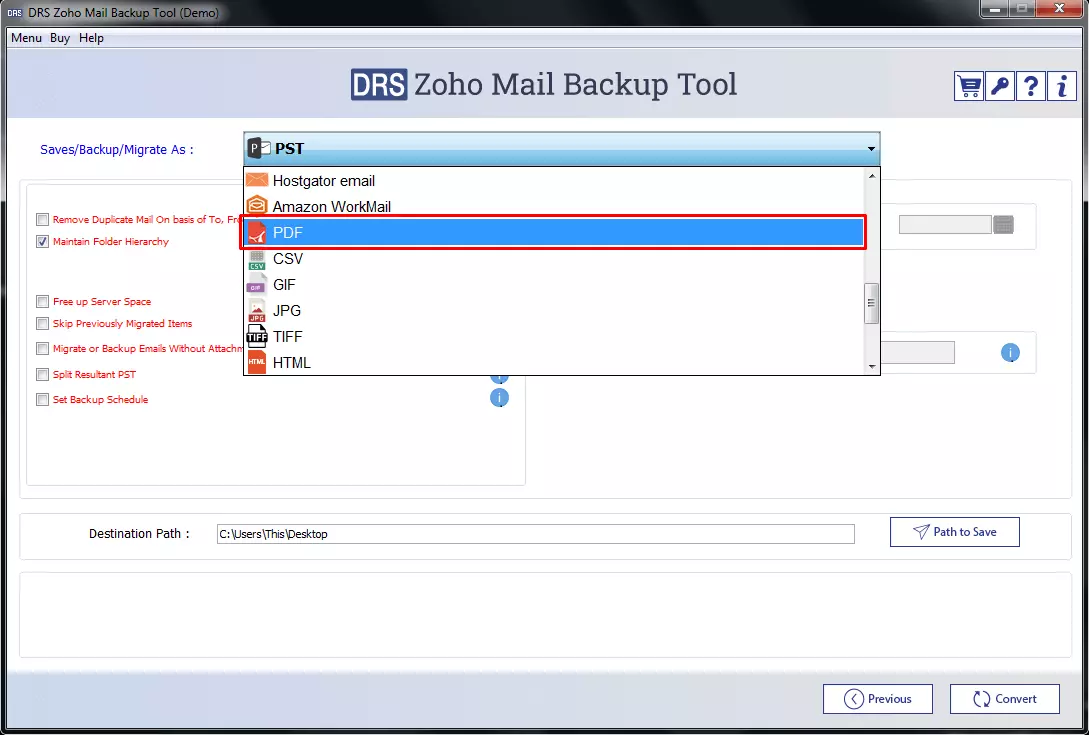The height and width of the screenshot is (735, 1089).
Task: Enable Remove Duplicate Mail checkbox
Action: [42, 220]
